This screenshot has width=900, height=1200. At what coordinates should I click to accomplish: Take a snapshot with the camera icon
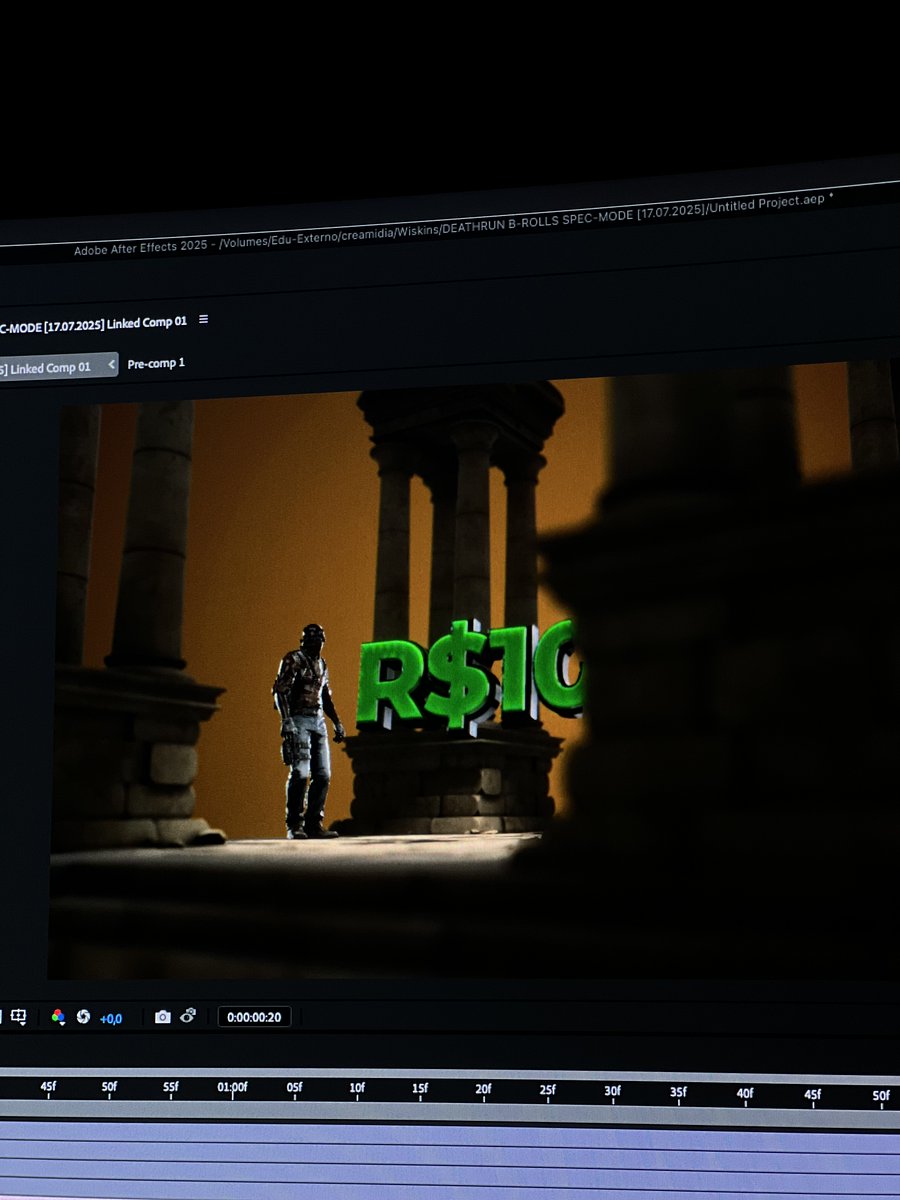(x=162, y=1017)
